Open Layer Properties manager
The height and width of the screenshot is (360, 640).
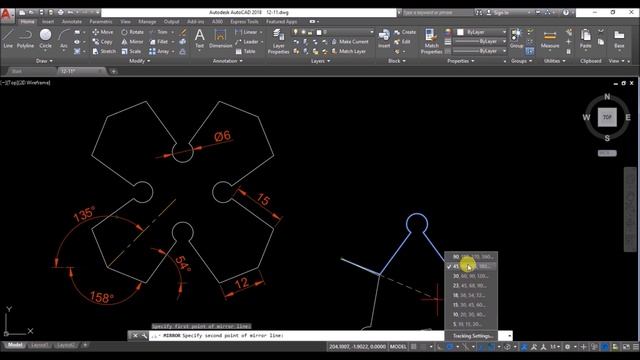pyautogui.click(x=278, y=41)
